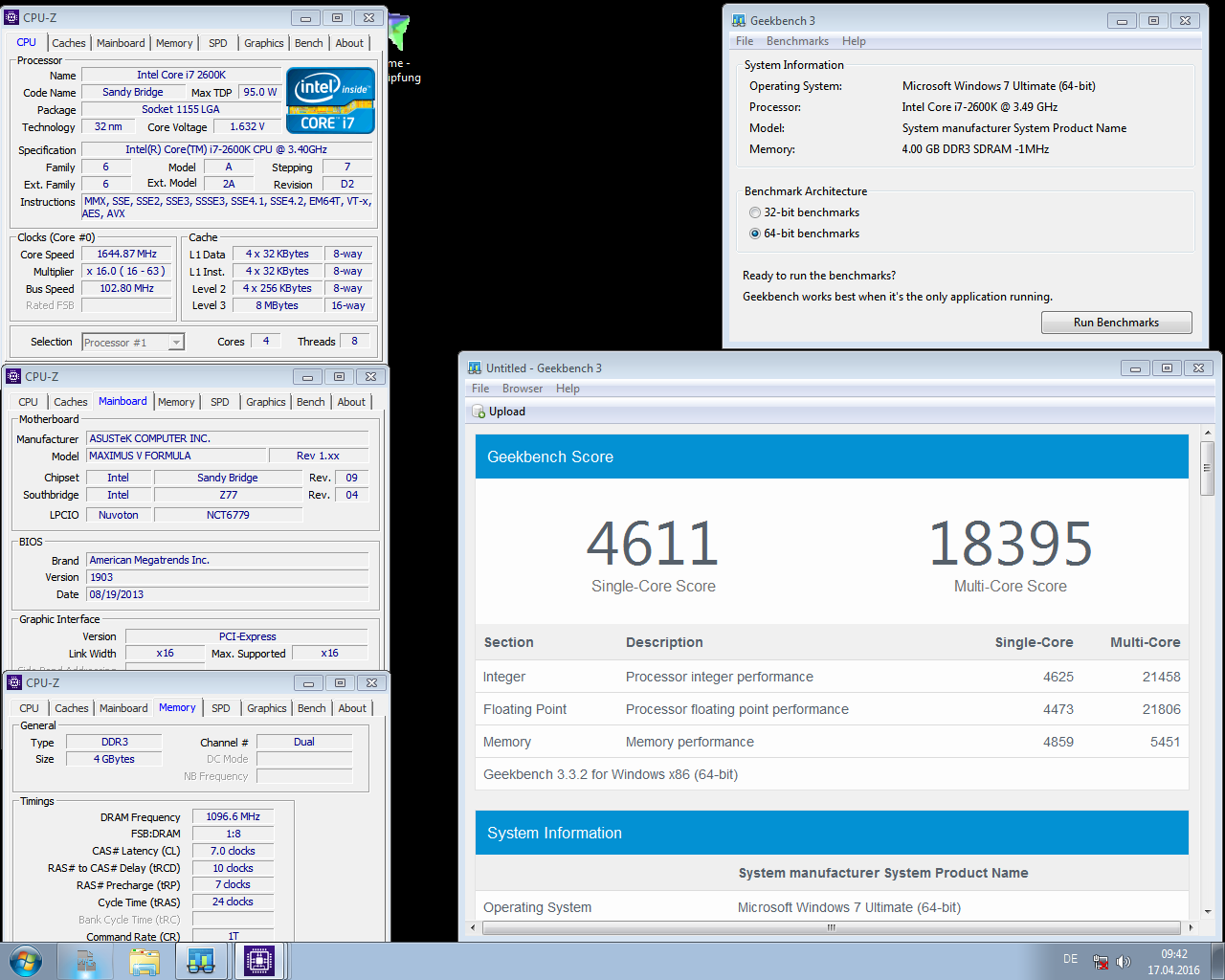Viewport: 1225px width, 980px height.
Task: Click title bar icon of CPU-Z Mainboard window
Action: click(x=13, y=376)
